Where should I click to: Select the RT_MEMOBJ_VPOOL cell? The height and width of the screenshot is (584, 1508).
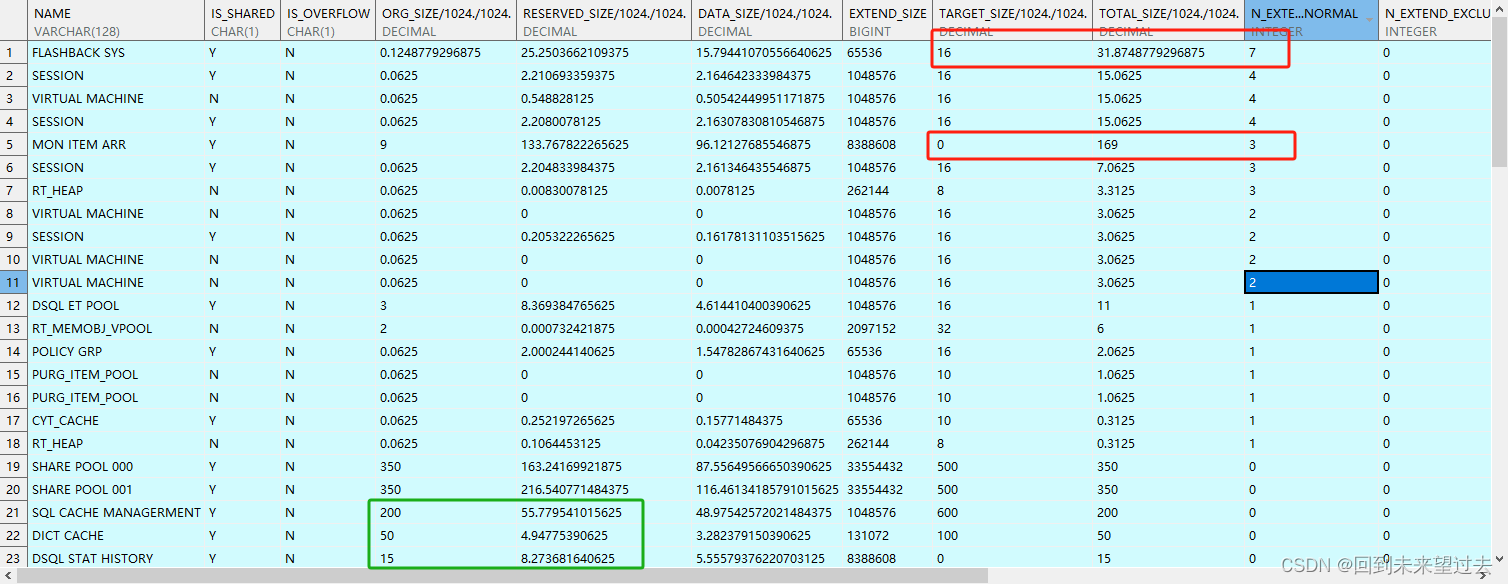[116, 328]
